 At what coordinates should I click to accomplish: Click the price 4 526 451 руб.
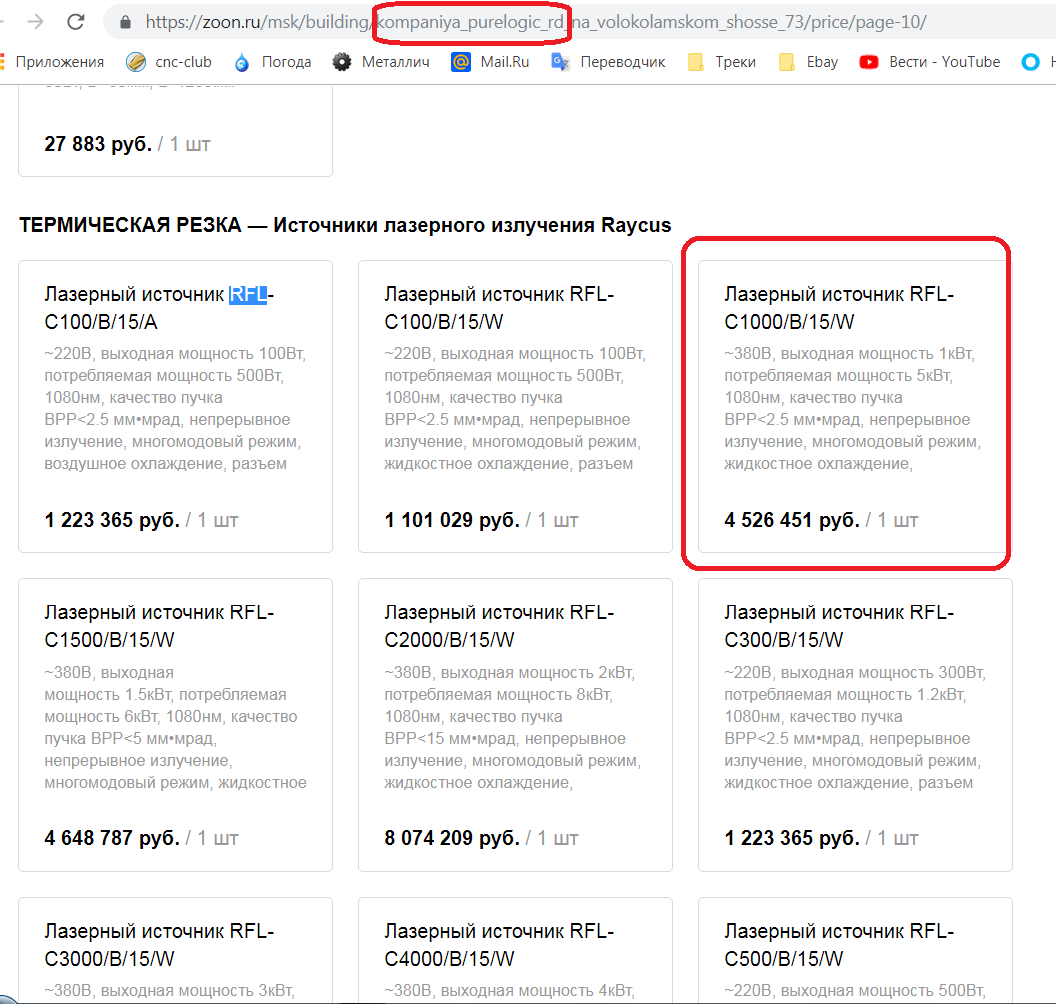coord(792,520)
